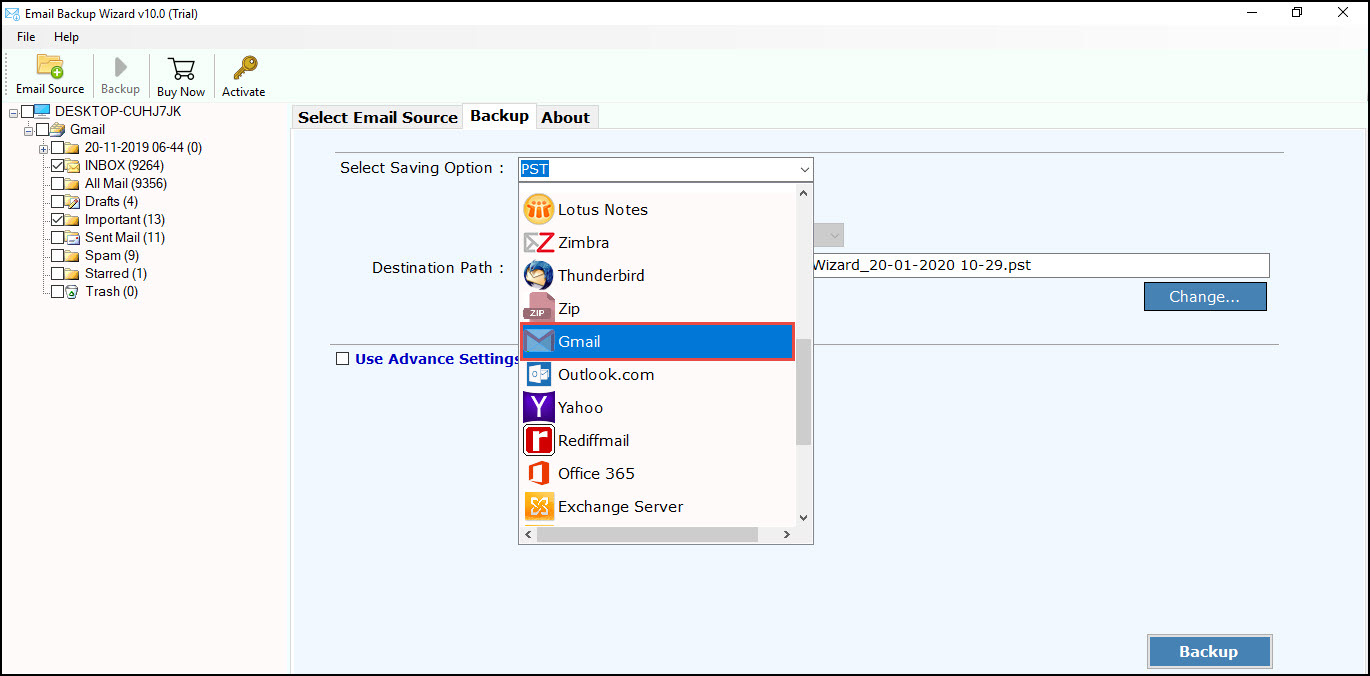Click the All Mail folder icon
This screenshot has width=1370, height=676.
[73, 183]
